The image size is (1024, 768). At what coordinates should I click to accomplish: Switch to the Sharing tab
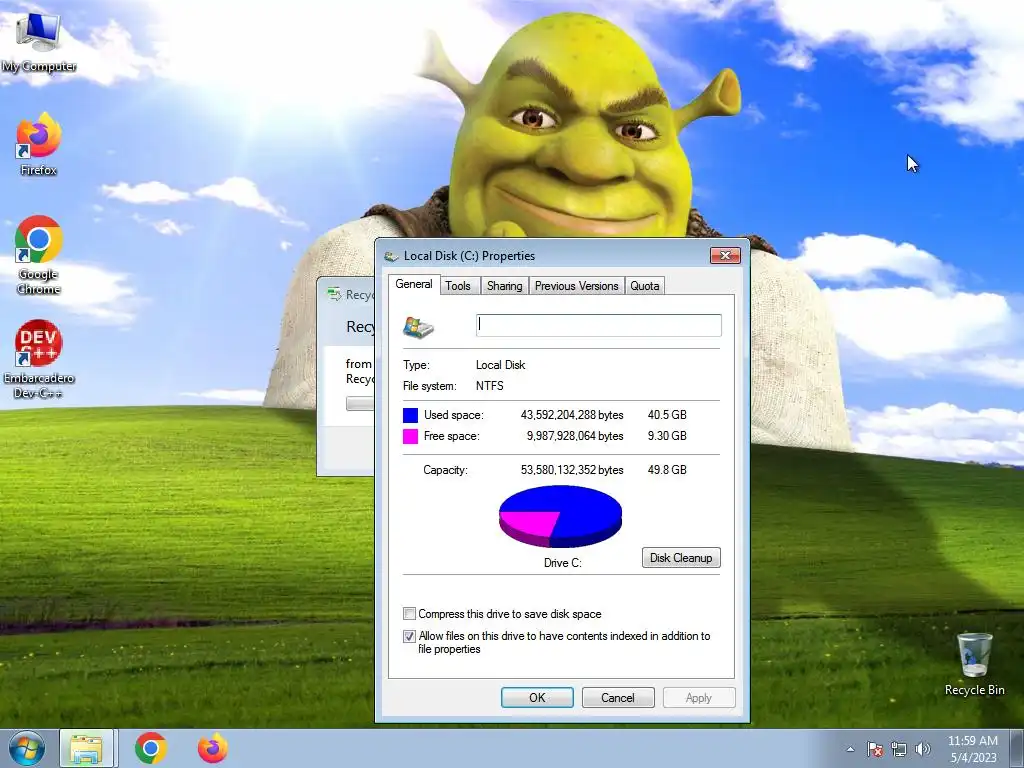[x=504, y=286]
